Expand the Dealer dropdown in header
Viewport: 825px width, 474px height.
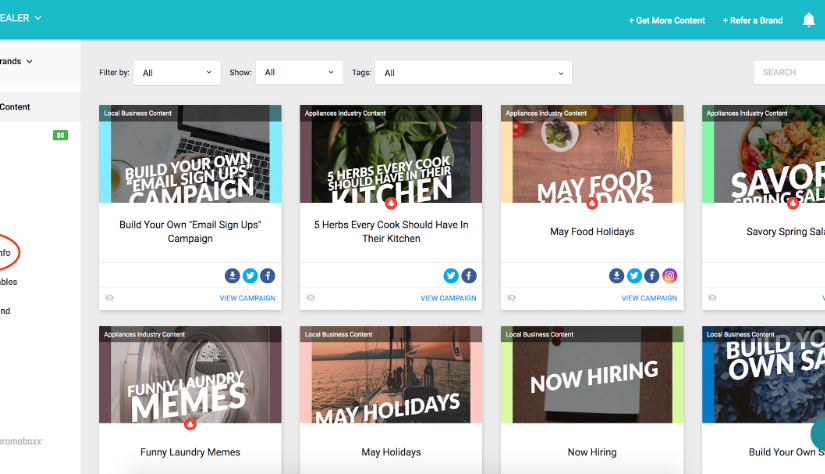click(20, 18)
